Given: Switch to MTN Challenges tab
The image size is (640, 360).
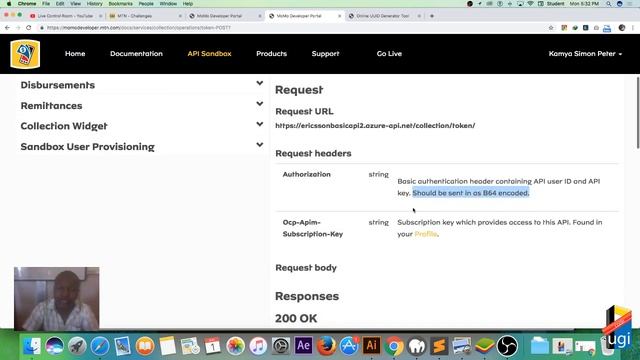Looking at the screenshot, I should tap(145, 16).
